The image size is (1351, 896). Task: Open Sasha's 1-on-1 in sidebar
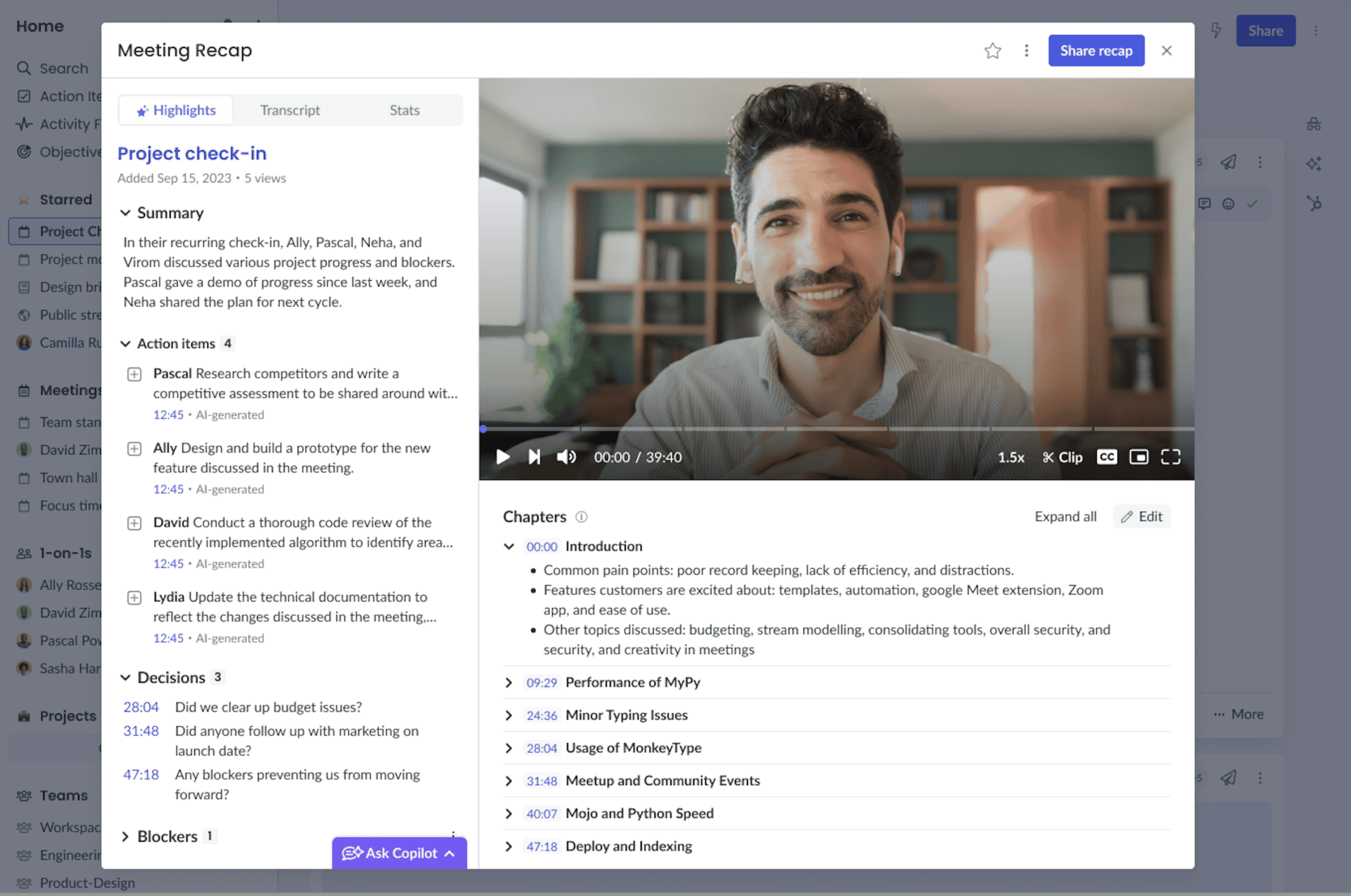tap(59, 669)
